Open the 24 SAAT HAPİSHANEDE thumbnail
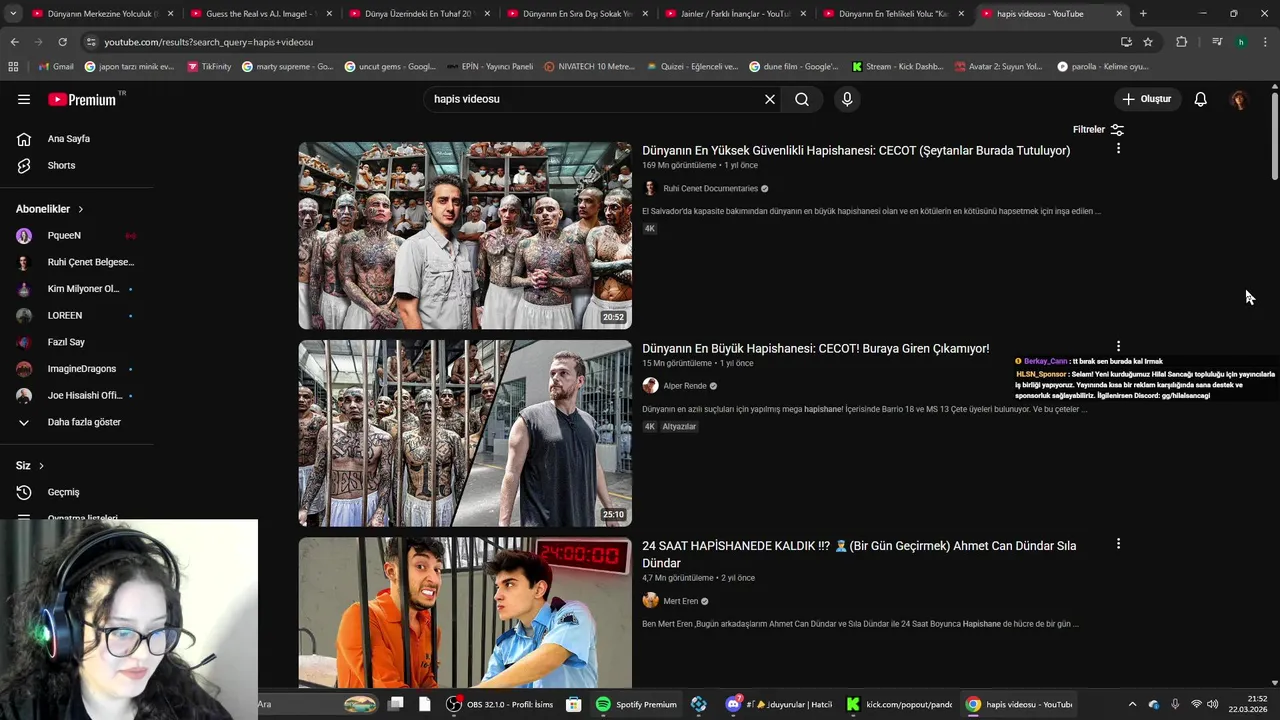 [x=465, y=612]
